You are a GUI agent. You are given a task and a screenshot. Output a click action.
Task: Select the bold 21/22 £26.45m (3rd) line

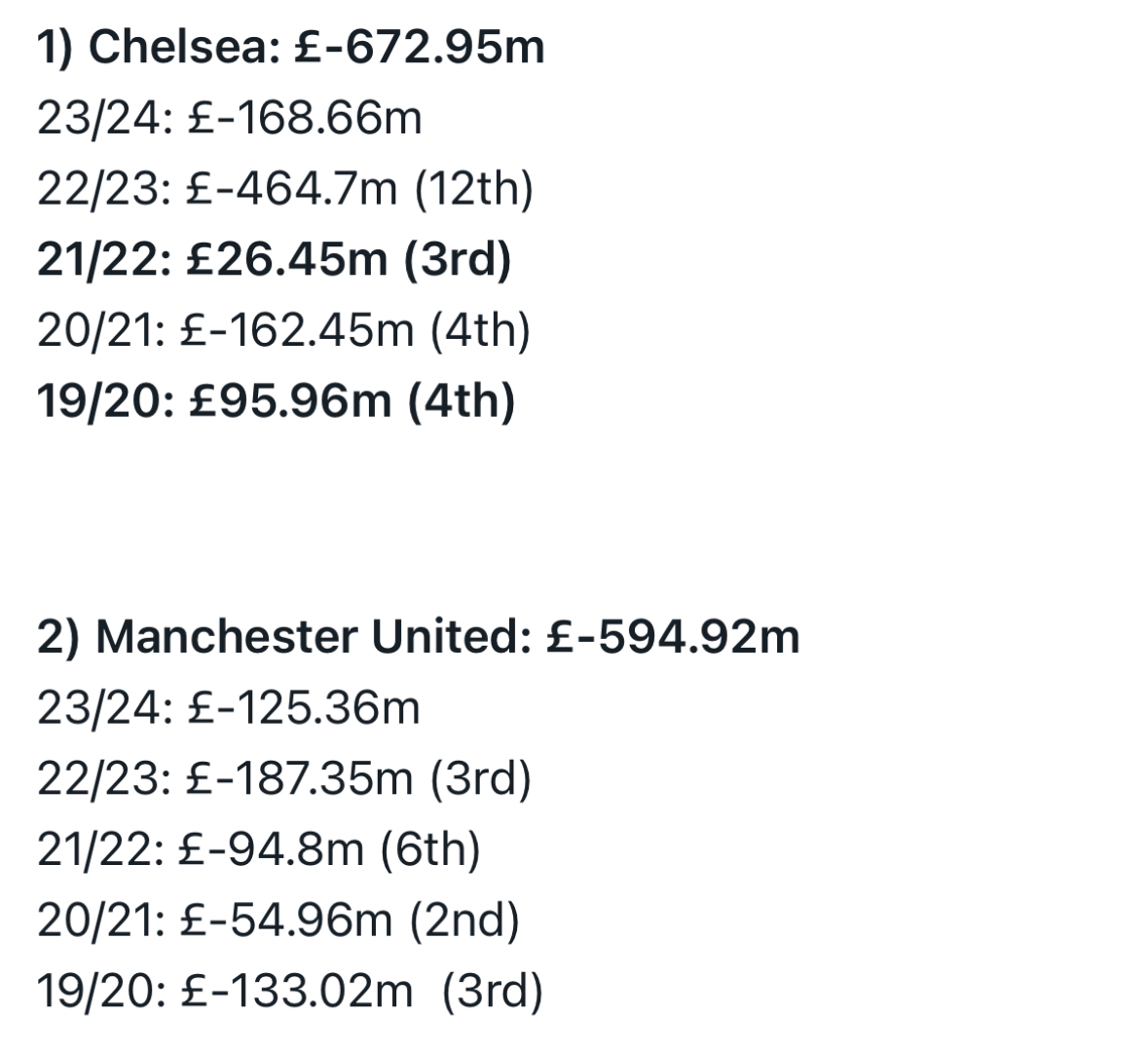coord(274,260)
